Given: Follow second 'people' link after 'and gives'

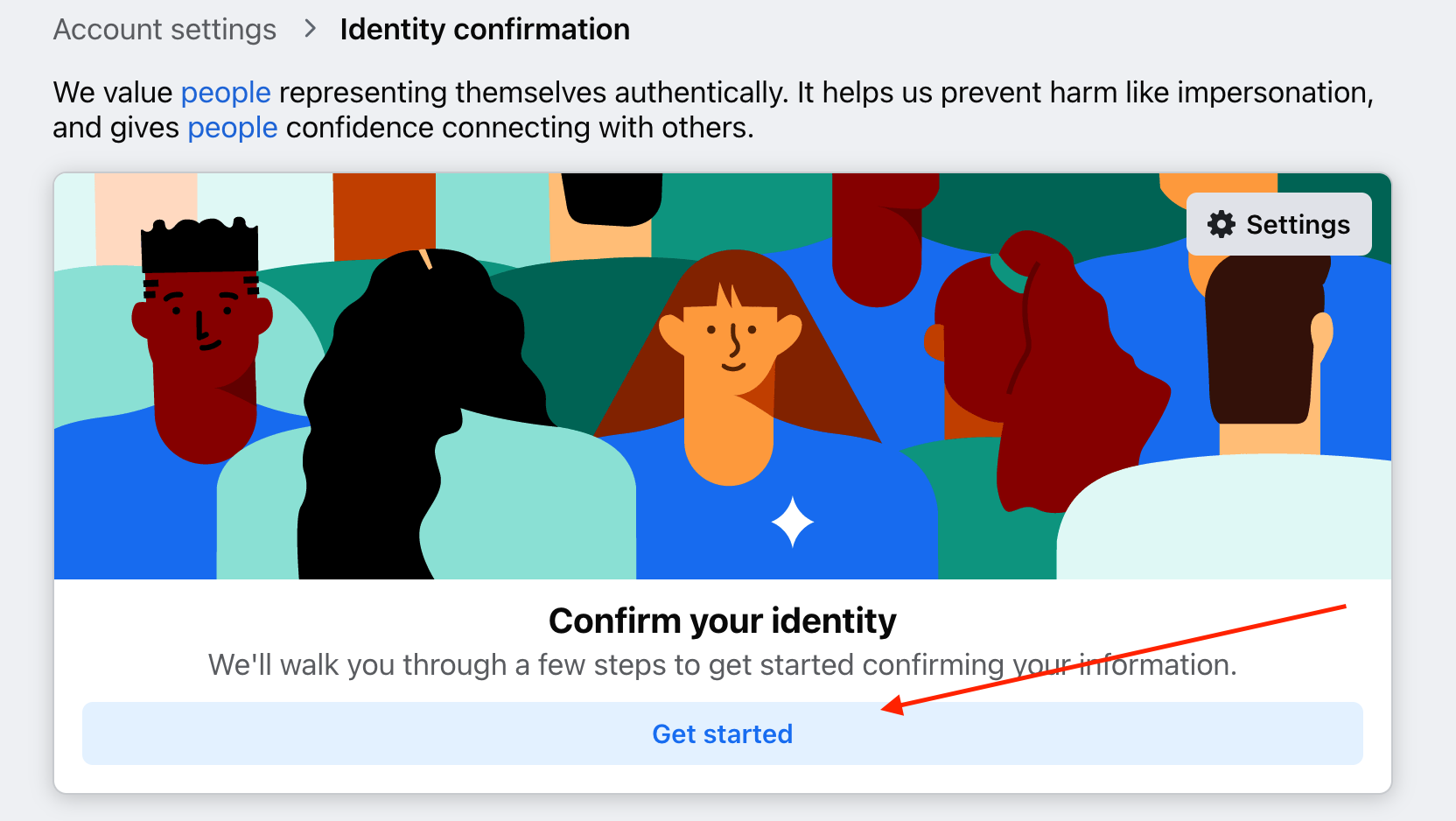Looking at the screenshot, I should pos(233,128).
